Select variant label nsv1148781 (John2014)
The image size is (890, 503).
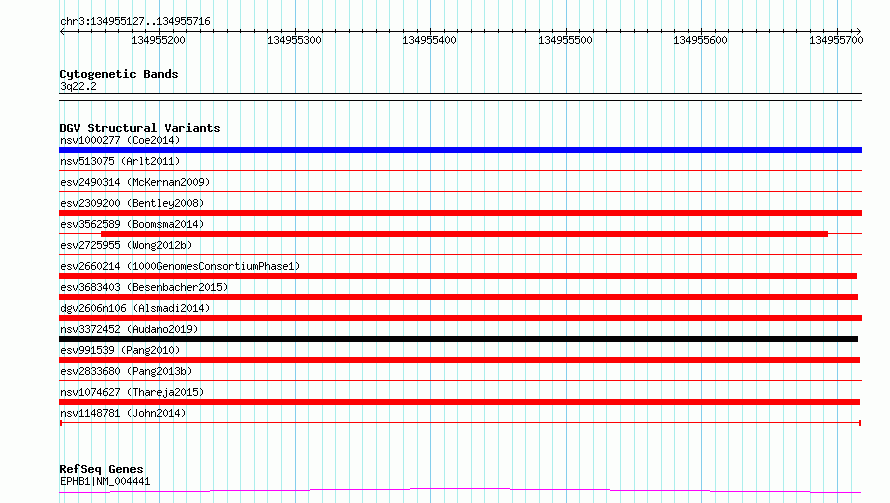pyautogui.click(x=123, y=413)
